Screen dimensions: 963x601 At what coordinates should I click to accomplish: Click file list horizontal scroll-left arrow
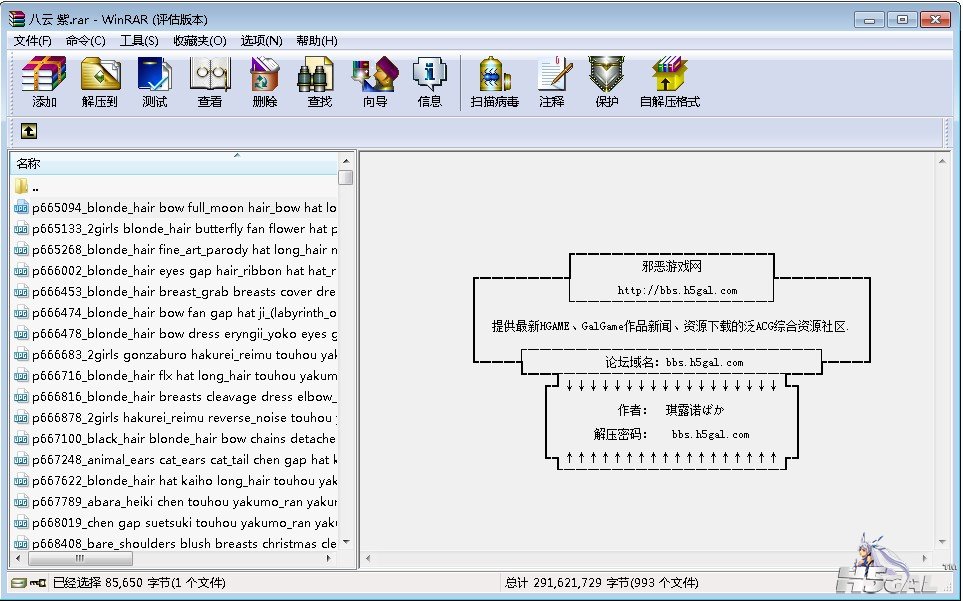click(18, 559)
